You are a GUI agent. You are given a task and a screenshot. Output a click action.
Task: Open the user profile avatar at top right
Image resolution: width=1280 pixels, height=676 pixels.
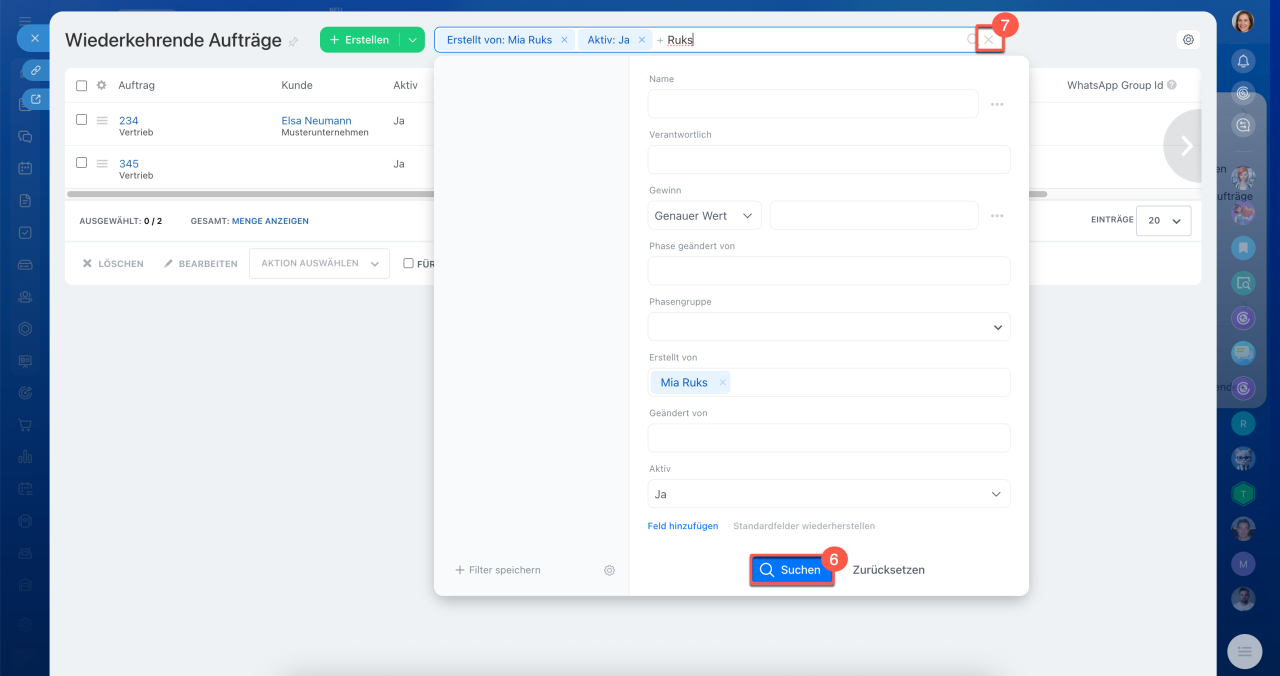pos(1243,22)
